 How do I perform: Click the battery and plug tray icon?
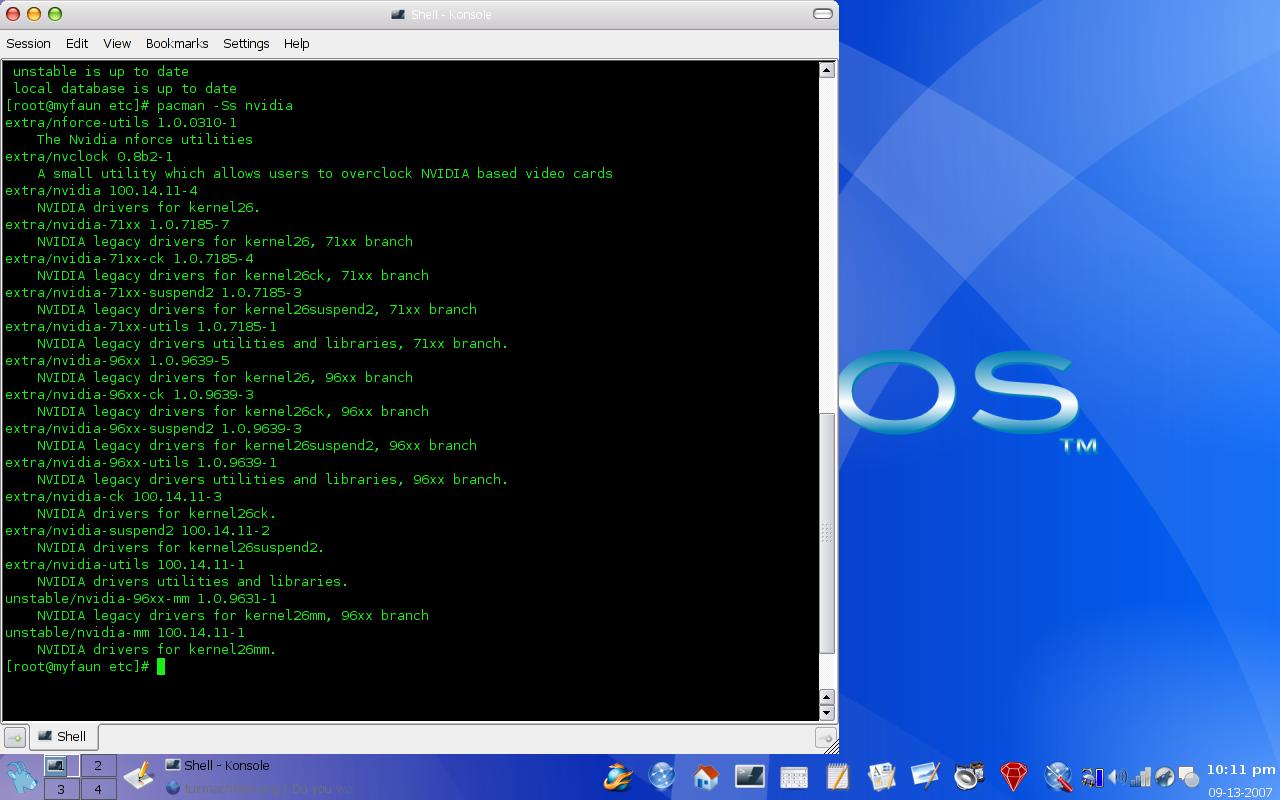(1092, 777)
